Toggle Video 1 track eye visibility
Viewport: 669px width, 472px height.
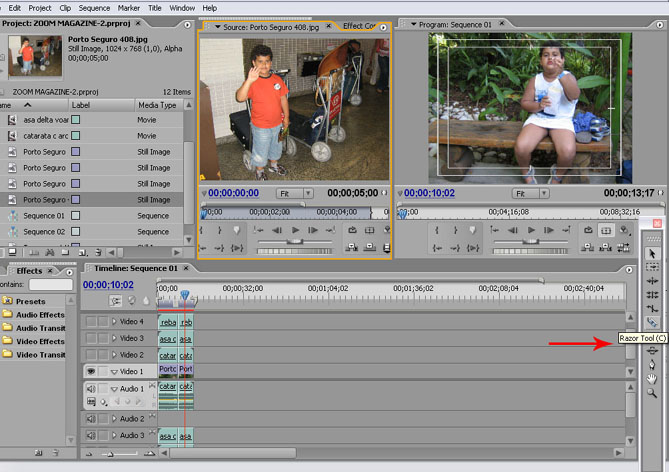(x=91, y=371)
